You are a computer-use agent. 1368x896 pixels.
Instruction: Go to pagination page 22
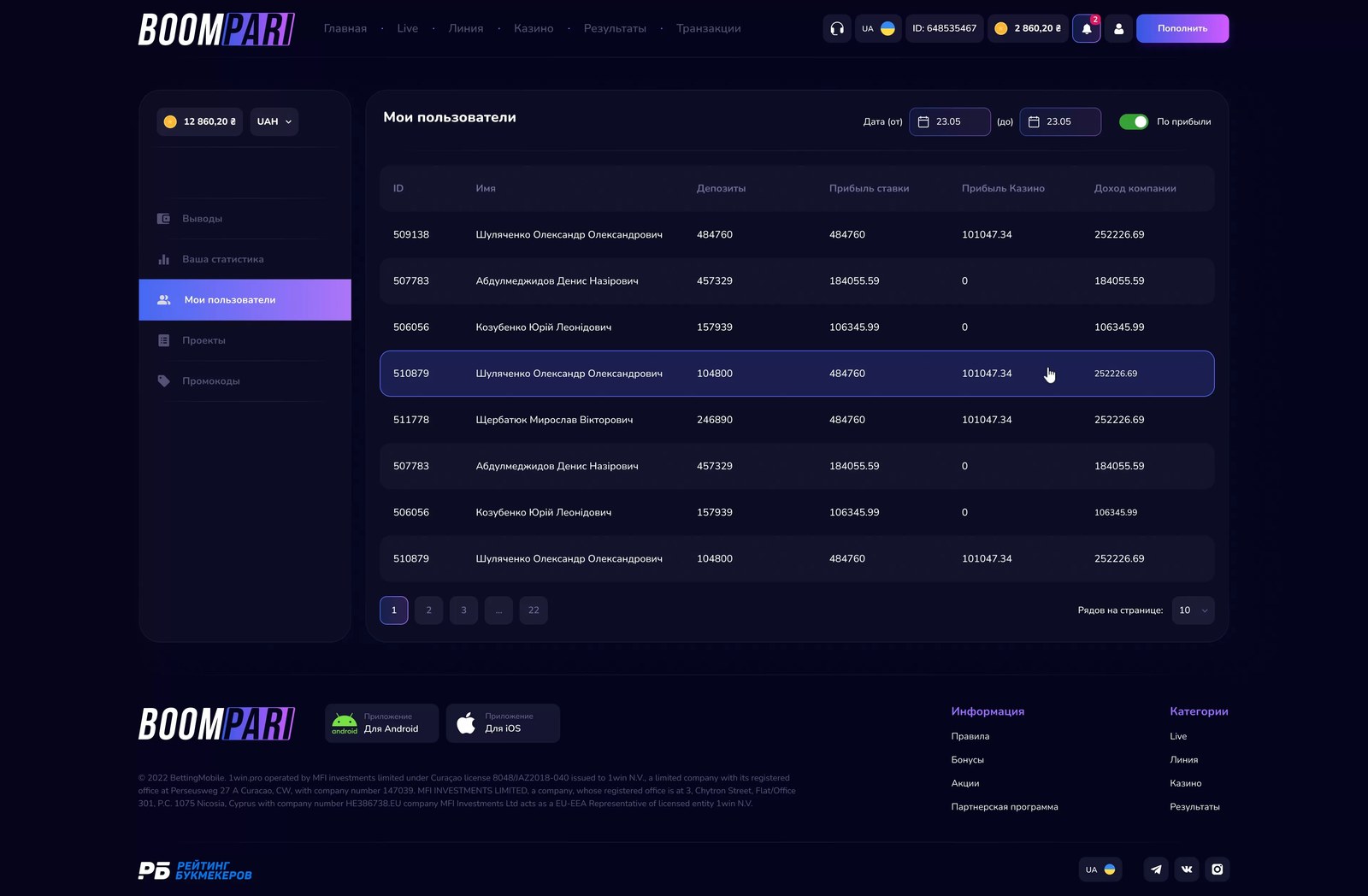click(534, 610)
